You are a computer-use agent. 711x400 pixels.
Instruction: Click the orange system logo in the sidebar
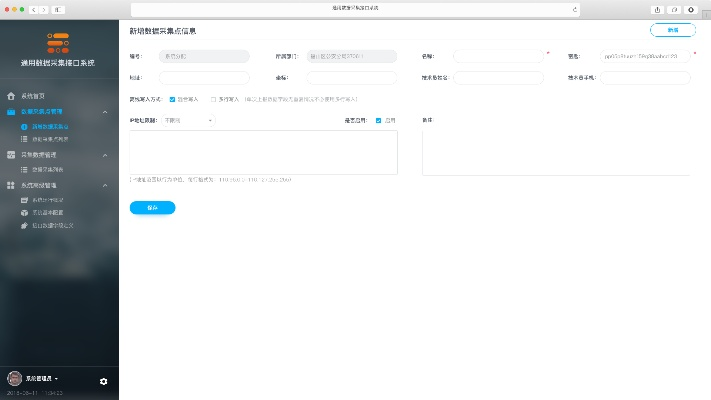(x=59, y=43)
